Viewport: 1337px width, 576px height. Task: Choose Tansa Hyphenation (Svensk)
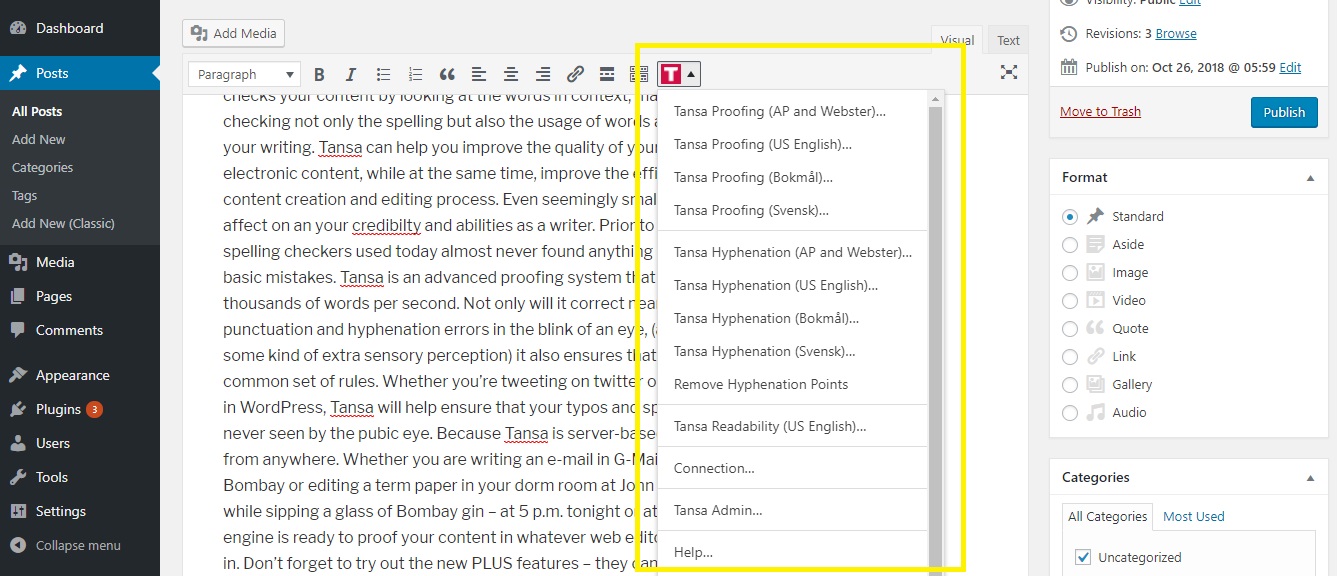click(794, 351)
